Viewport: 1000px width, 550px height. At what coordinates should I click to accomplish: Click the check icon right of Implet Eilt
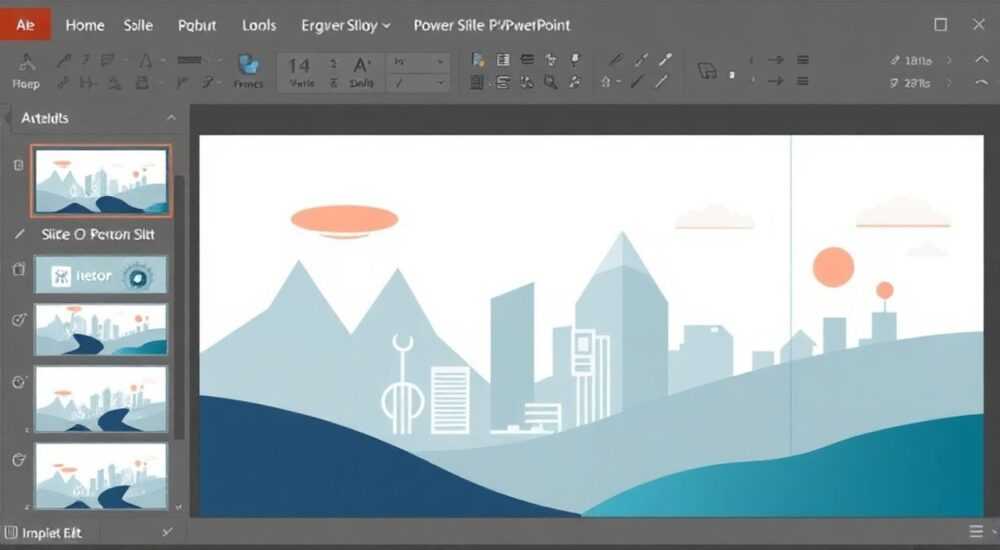coord(167,532)
